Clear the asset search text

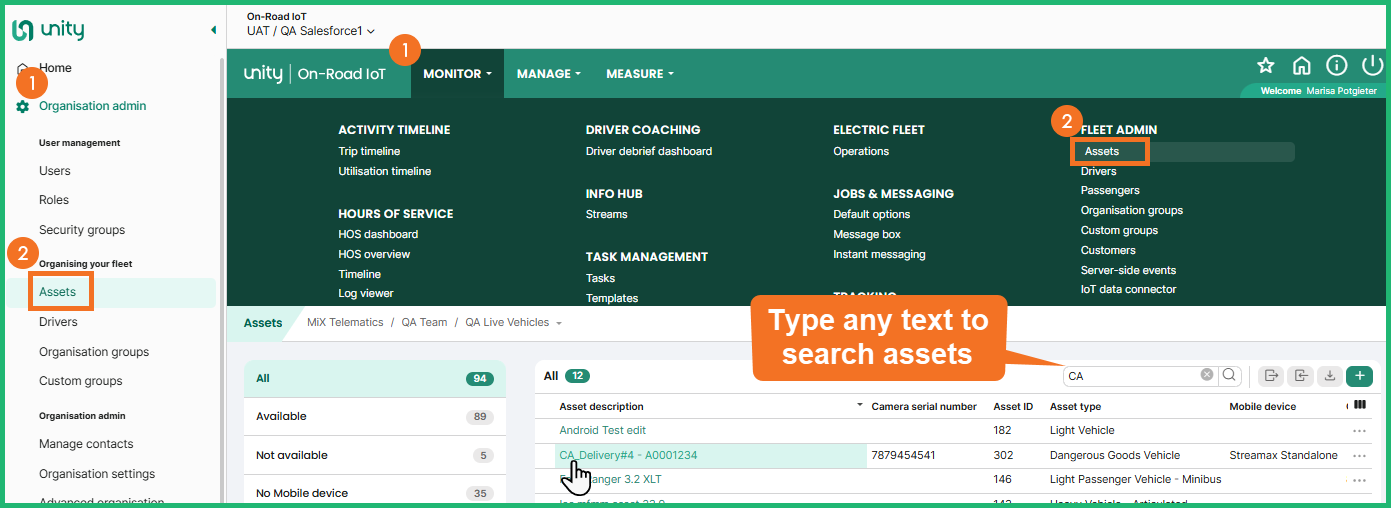click(x=1207, y=375)
